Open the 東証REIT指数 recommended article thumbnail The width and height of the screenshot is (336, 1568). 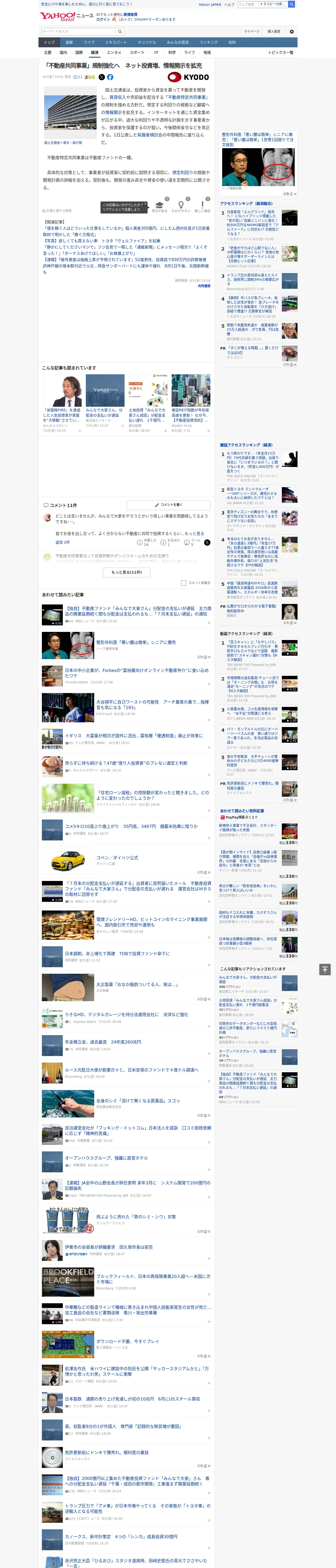[x=191, y=391]
